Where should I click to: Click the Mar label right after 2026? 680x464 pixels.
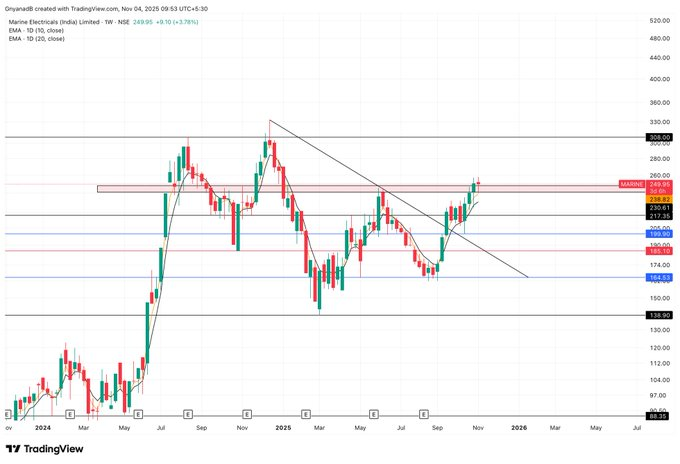(x=555, y=428)
